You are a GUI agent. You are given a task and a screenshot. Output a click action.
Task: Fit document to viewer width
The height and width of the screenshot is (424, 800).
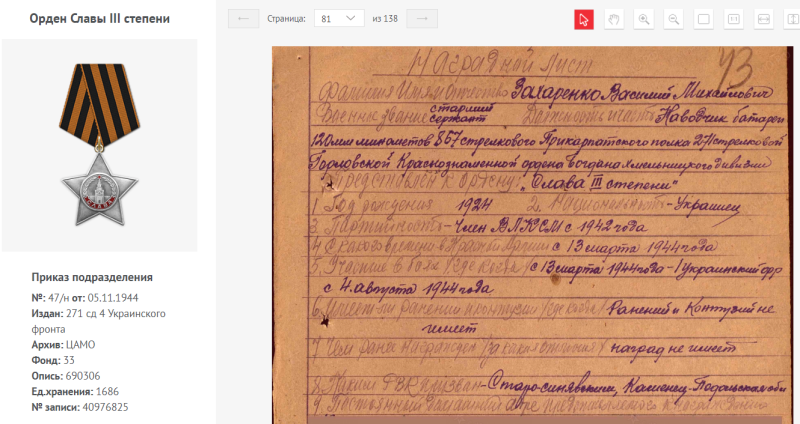[x=763, y=19]
